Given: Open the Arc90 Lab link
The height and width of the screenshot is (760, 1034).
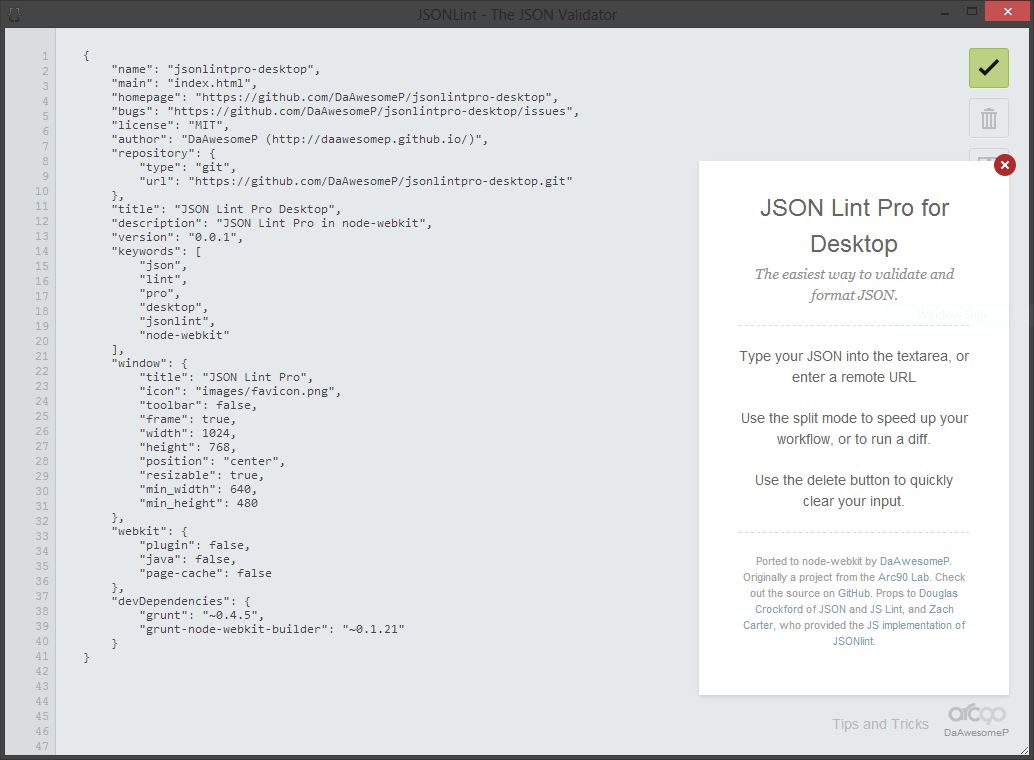Looking at the screenshot, I should click(903, 577).
